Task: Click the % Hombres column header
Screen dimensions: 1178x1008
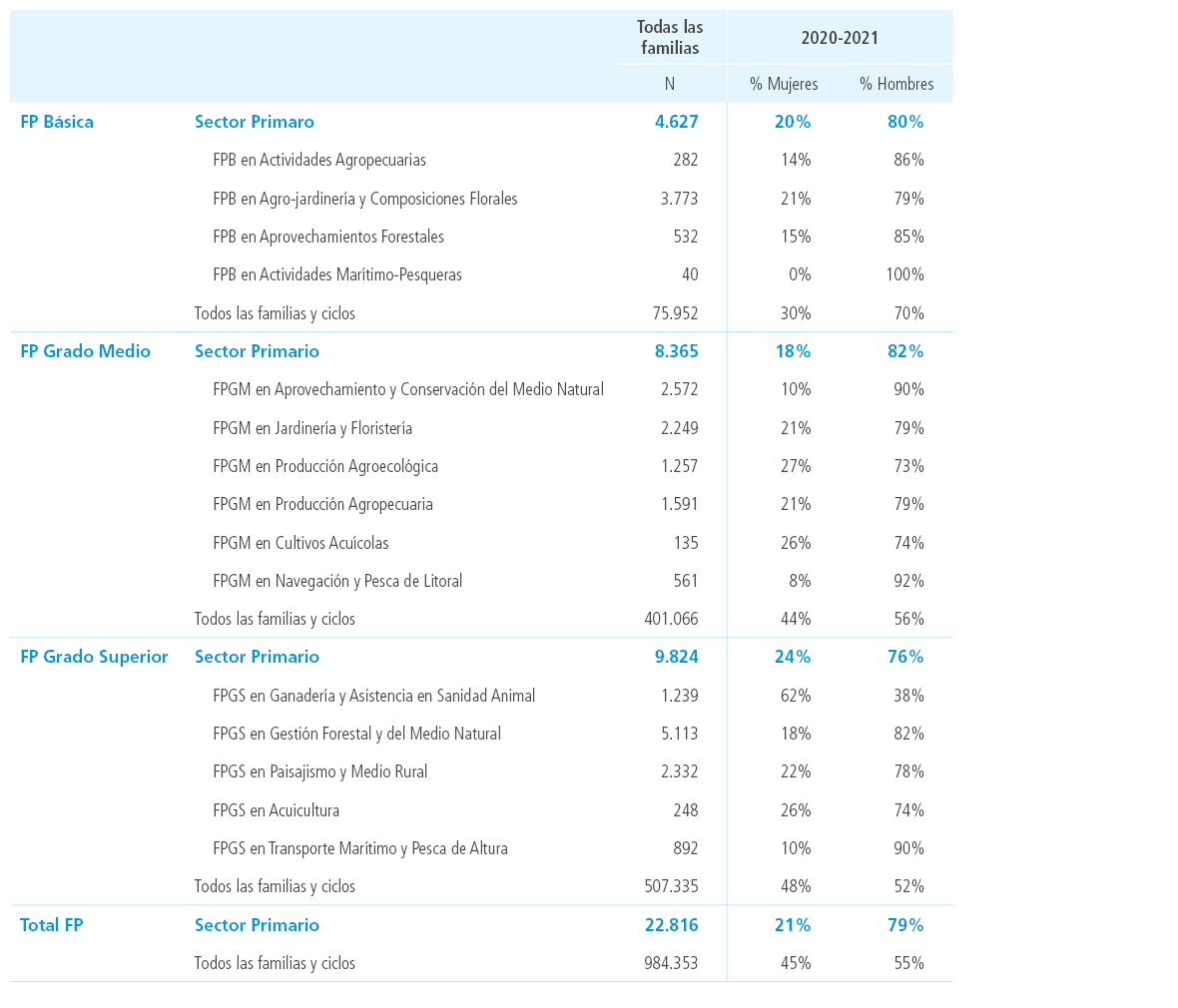Action: [x=896, y=84]
